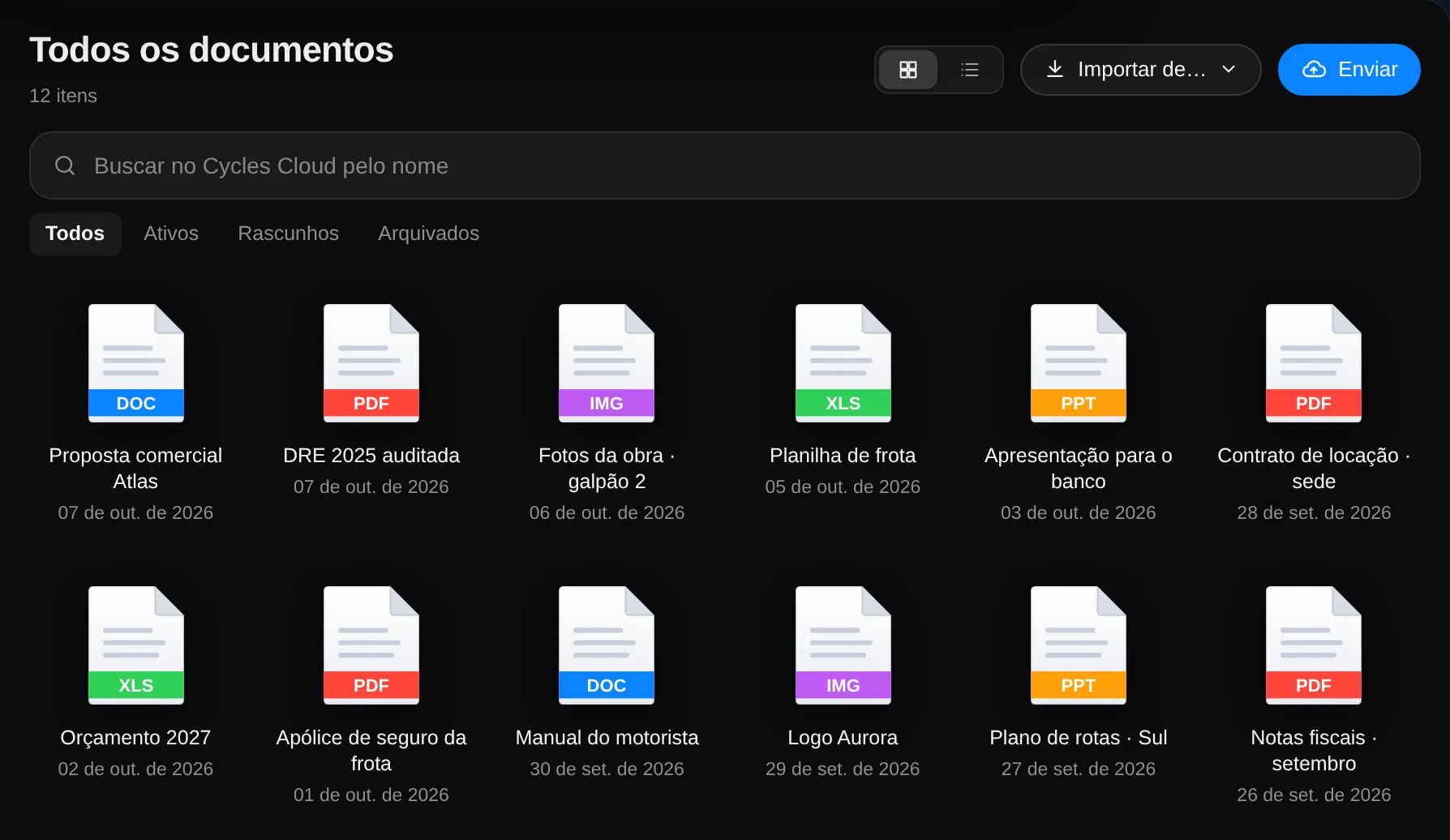Click the DRE 2025 auditada title
Image resolution: width=1450 pixels, height=840 pixels.
click(x=371, y=456)
